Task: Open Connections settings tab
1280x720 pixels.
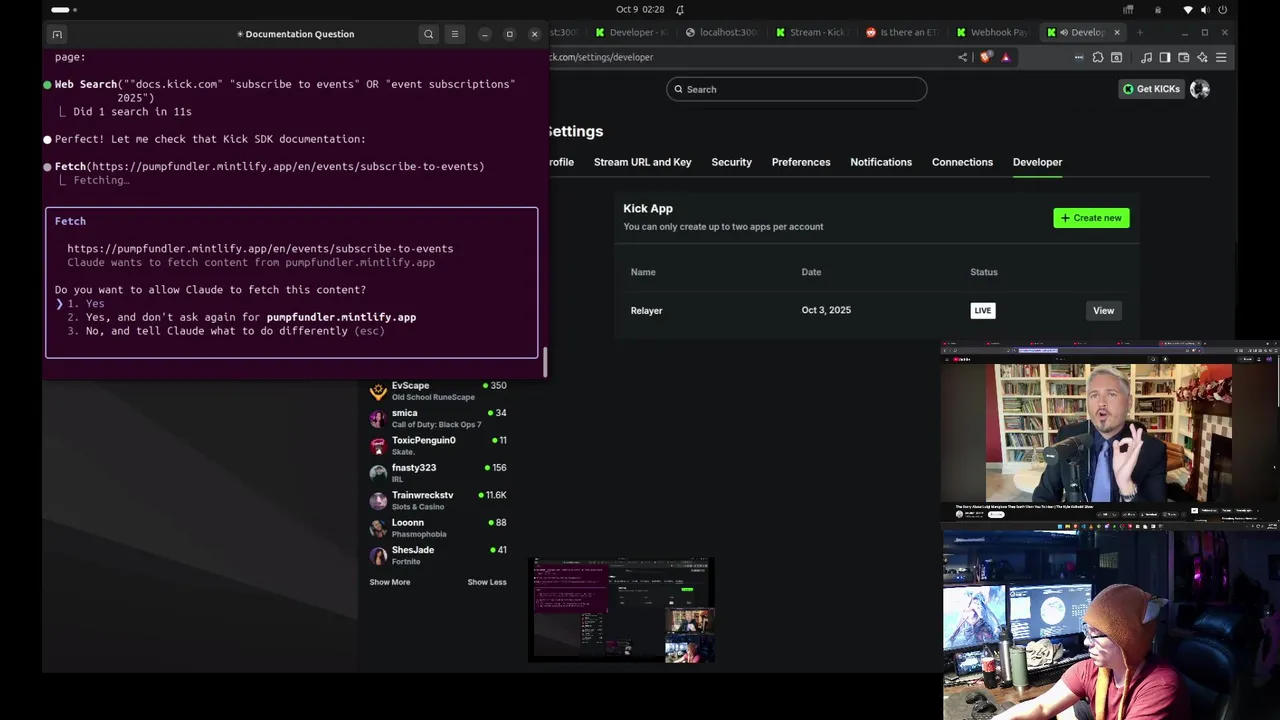Action: 962,162
